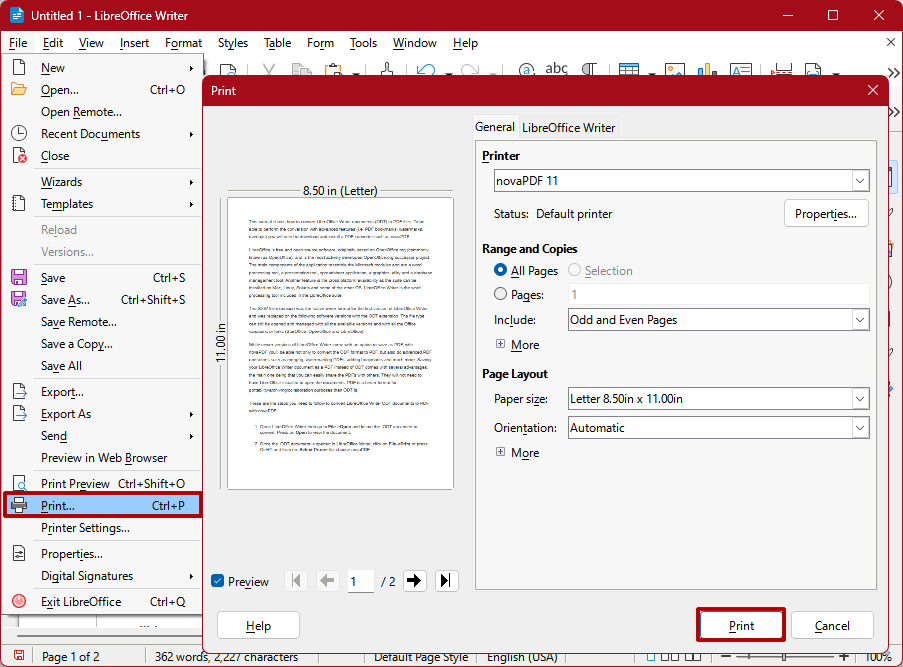This screenshot has height=667, width=903.
Task: Uncheck the Preview checkbox
Action: (217, 580)
